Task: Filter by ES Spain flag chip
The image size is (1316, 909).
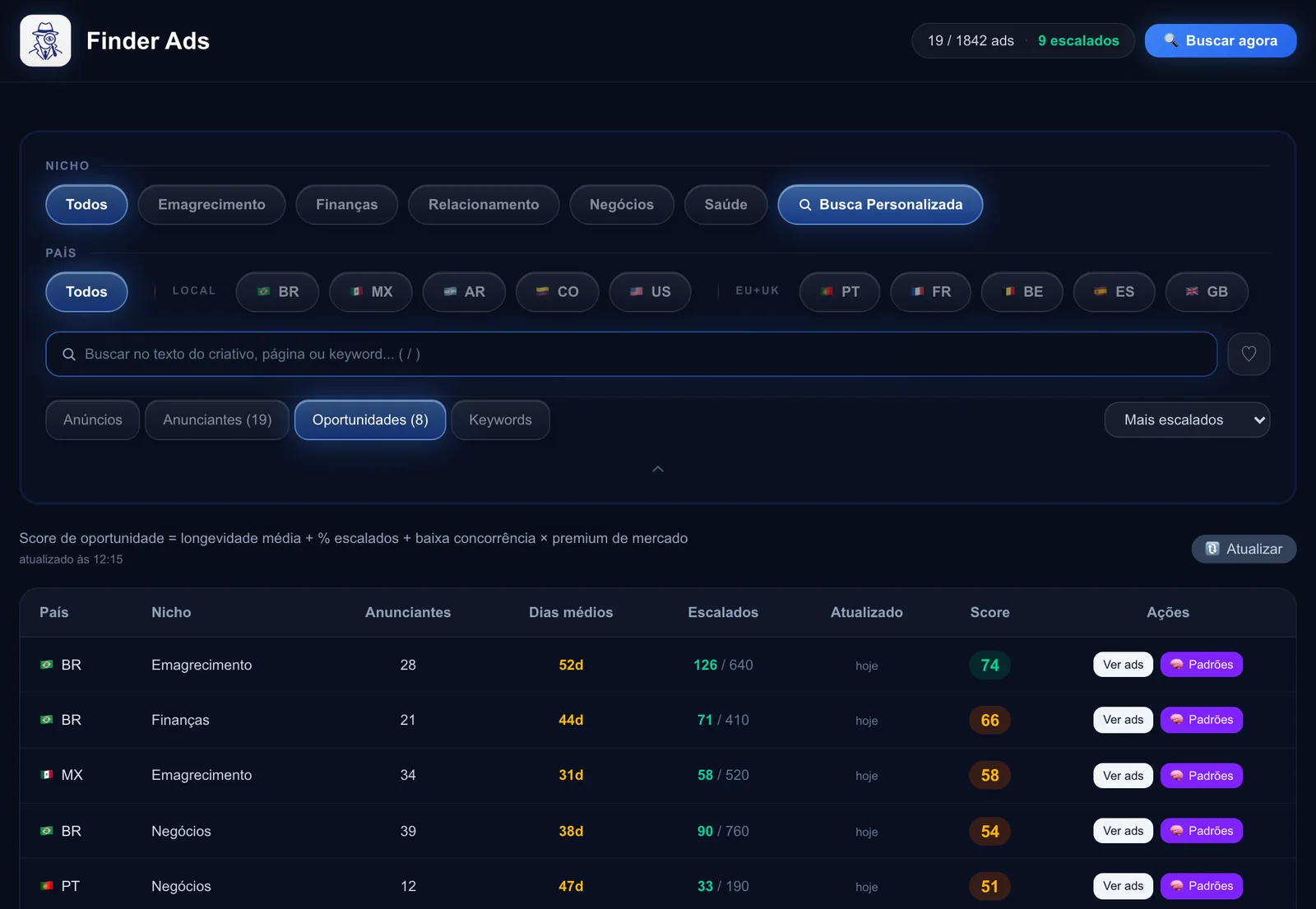Action: [1114, 291]
